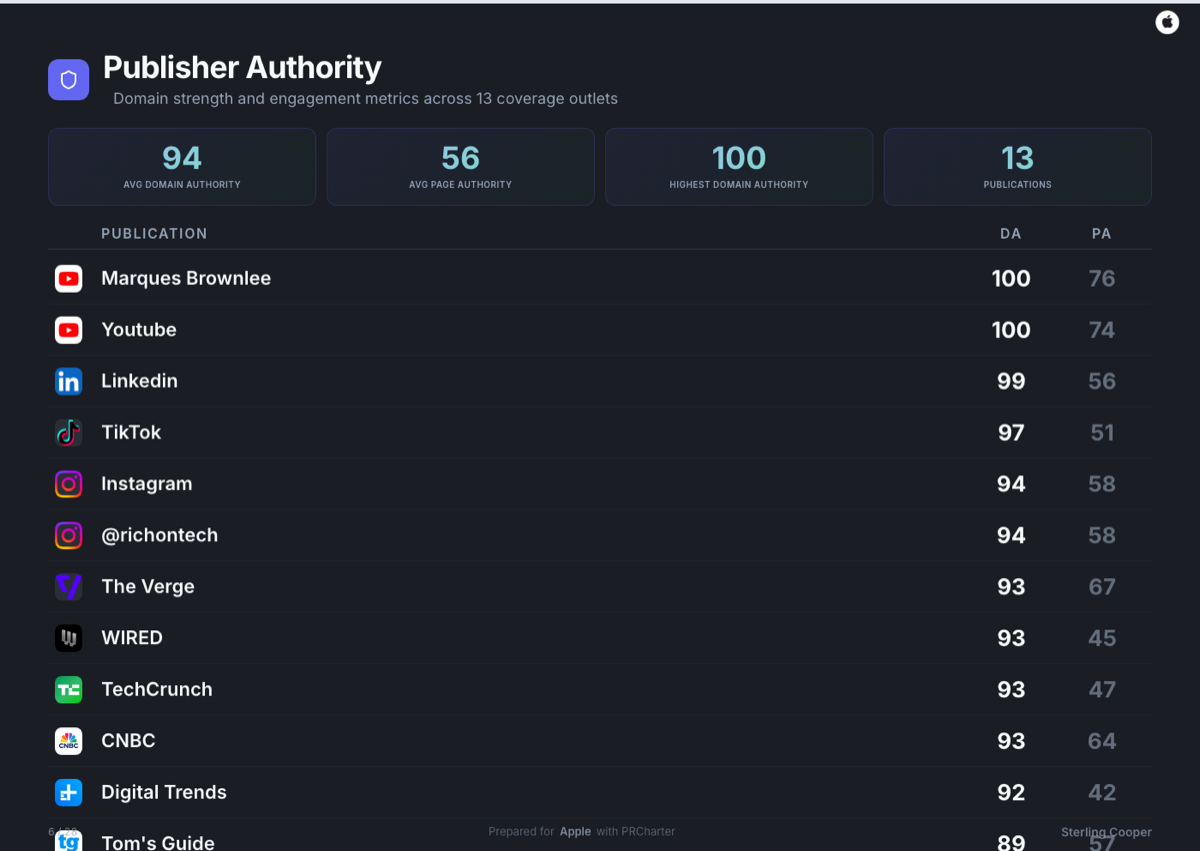Click the Digital Trends publication name
Viewport: 1200px width, 851px height.
click(x=164, y=792)
